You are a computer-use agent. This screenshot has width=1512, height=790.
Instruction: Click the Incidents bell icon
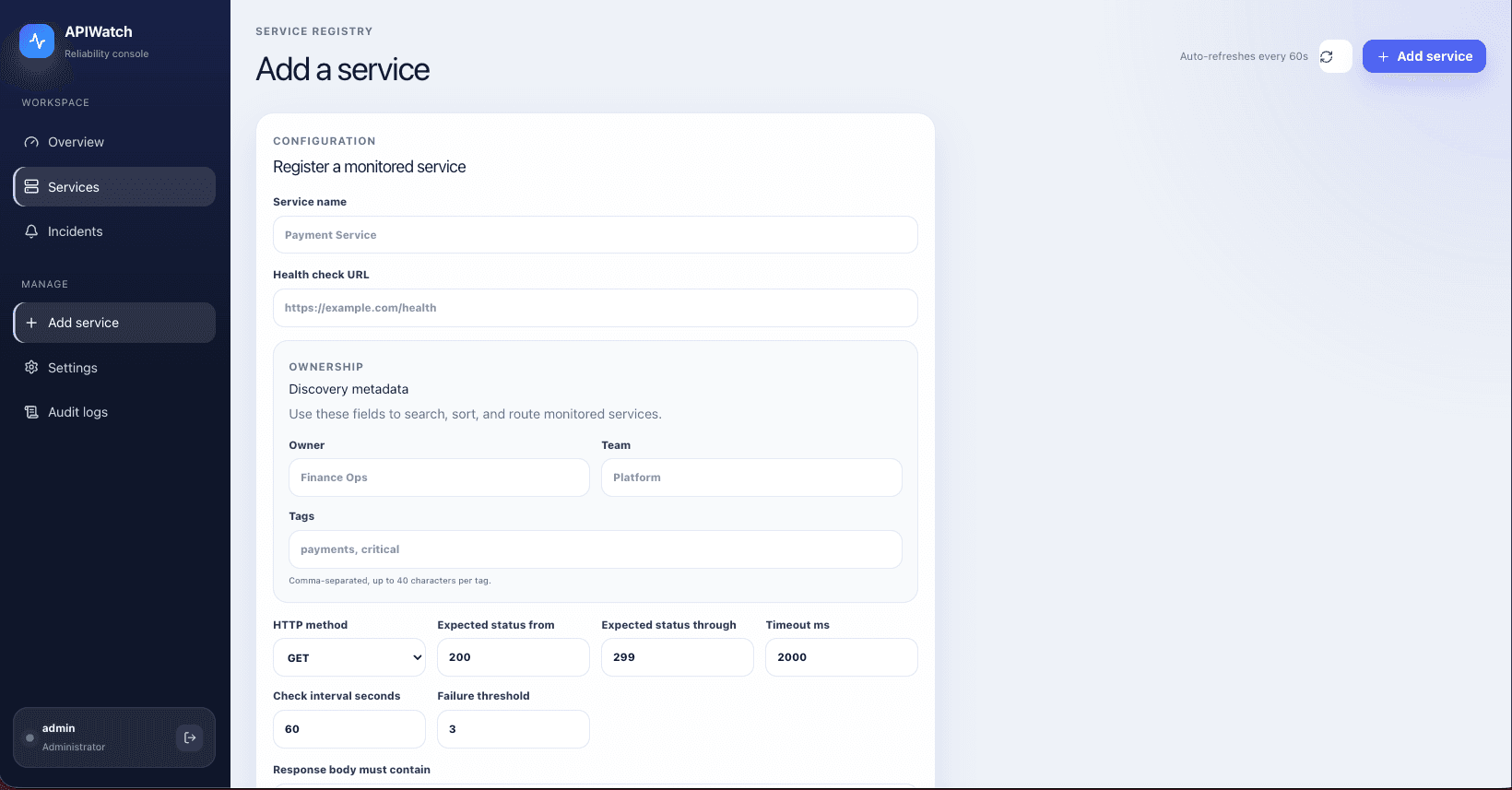pyautogui.click(x=31, y=231)
